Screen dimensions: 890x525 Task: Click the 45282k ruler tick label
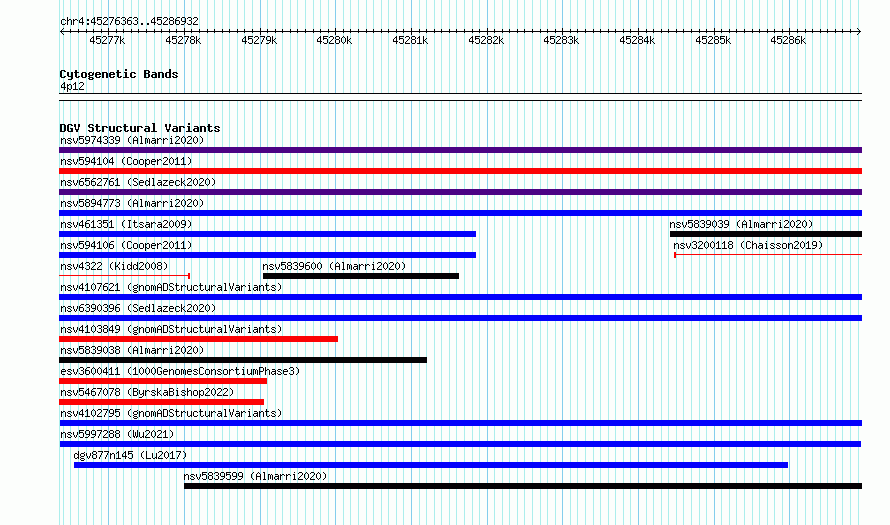point(486,40)
